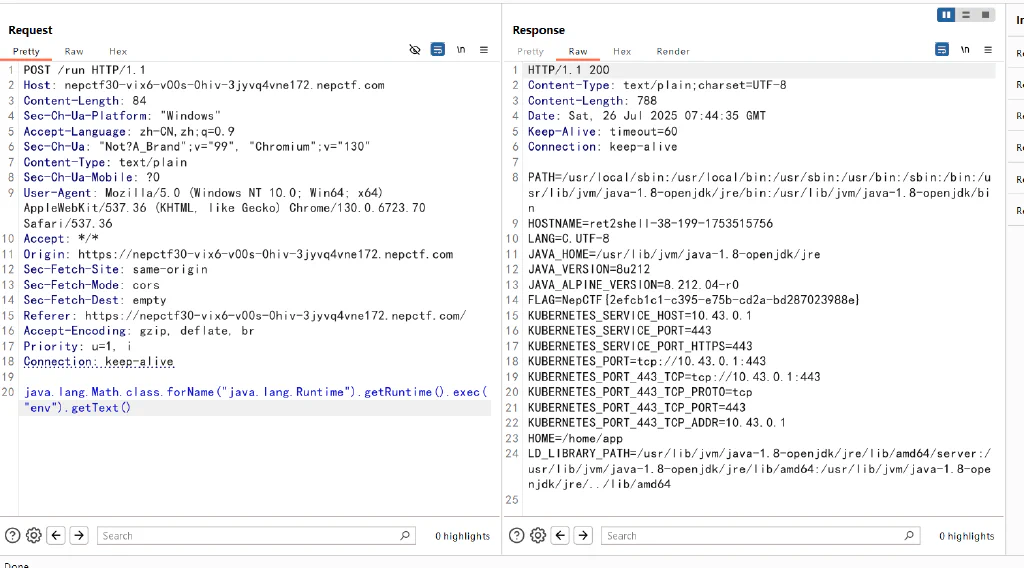Go to previous Response search match
The width and height of the screenshot is (1024, 568).
pyautogui.click(x=560, y=535)
